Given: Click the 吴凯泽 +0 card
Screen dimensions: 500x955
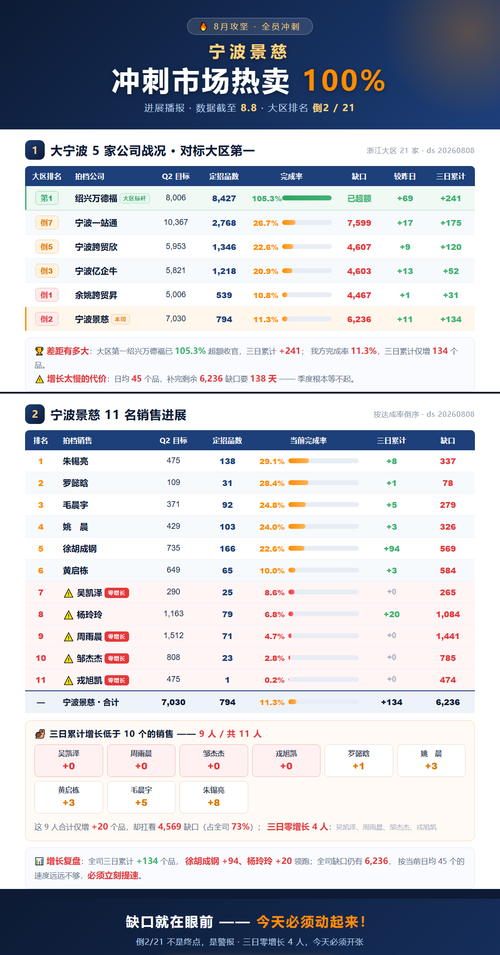Looking at the screenshot, I should [69, 761].
